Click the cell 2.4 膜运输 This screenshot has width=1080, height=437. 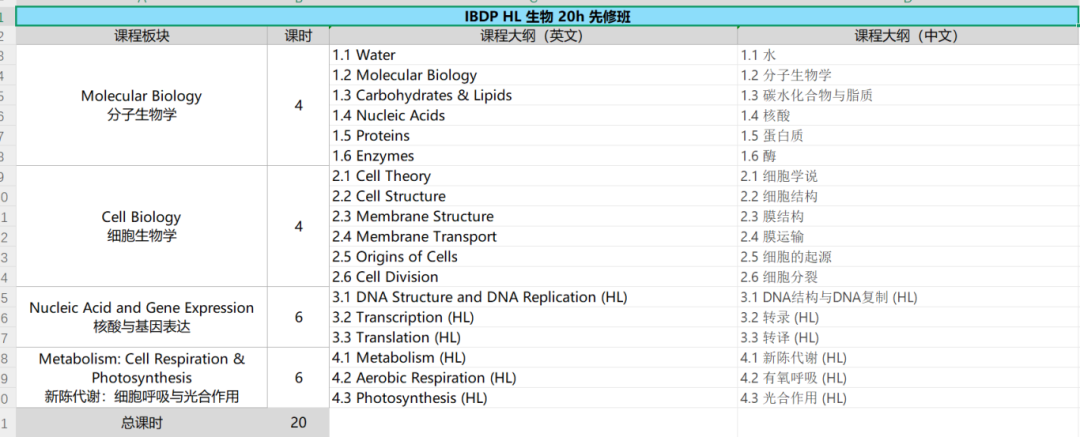908,236
